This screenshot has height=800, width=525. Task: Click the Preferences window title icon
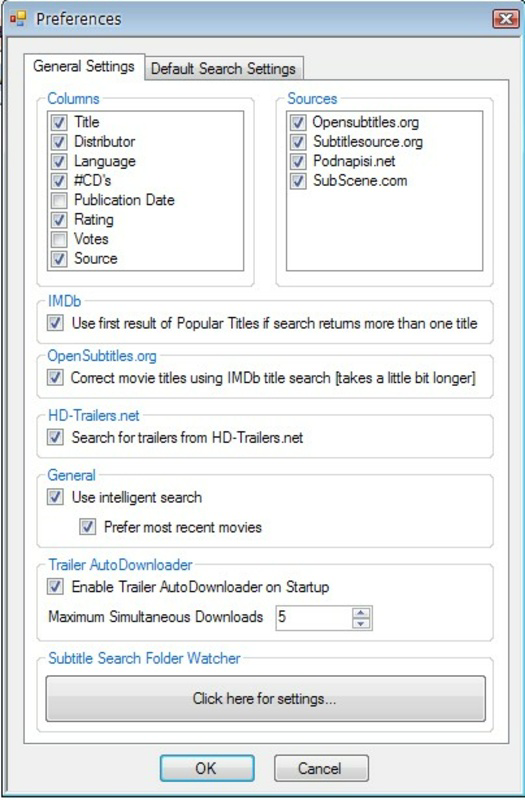(18, 19)
